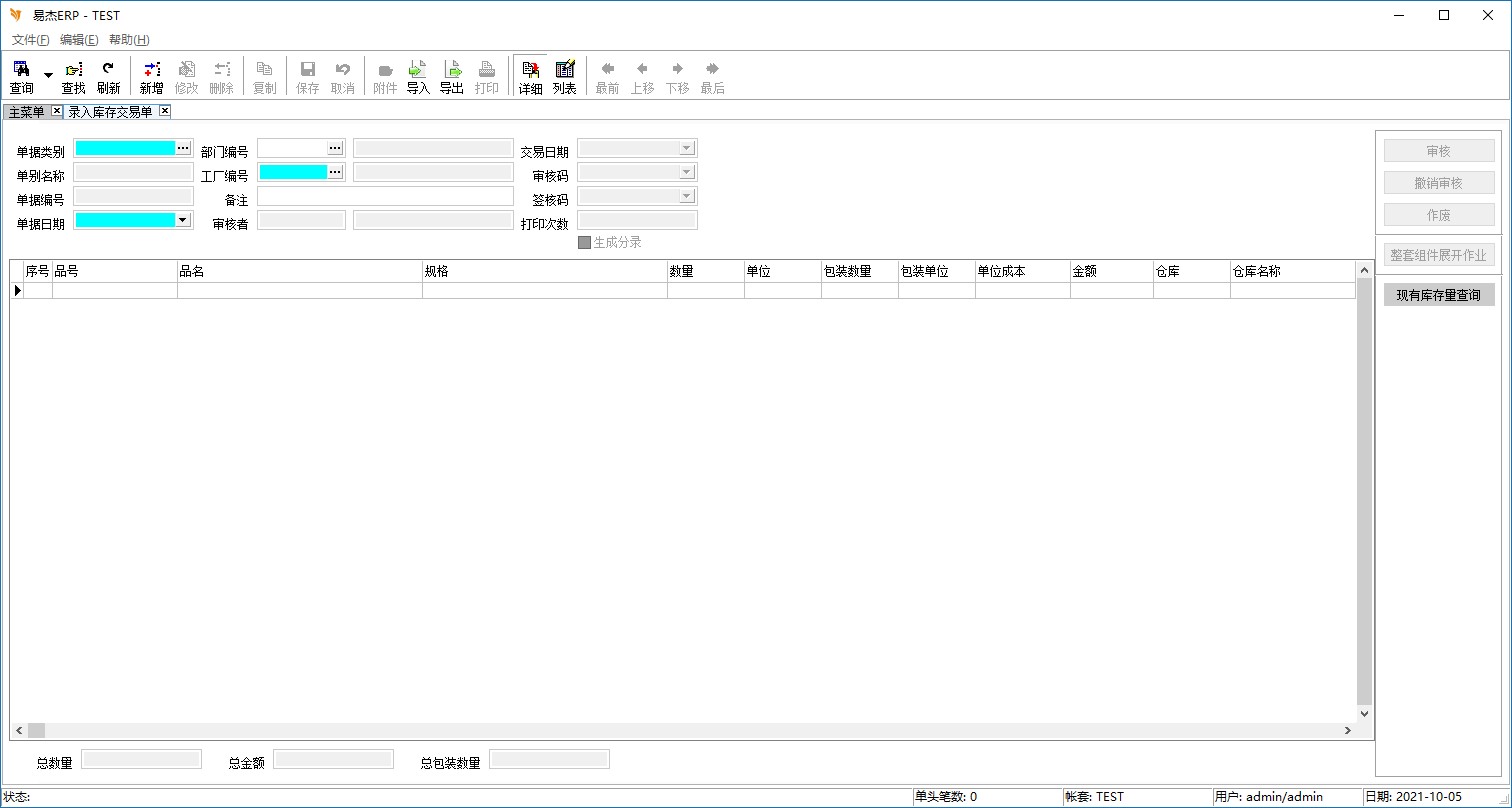
Task: Click the 导入 (Import) toolbar icon
Action: click(418, 77)
